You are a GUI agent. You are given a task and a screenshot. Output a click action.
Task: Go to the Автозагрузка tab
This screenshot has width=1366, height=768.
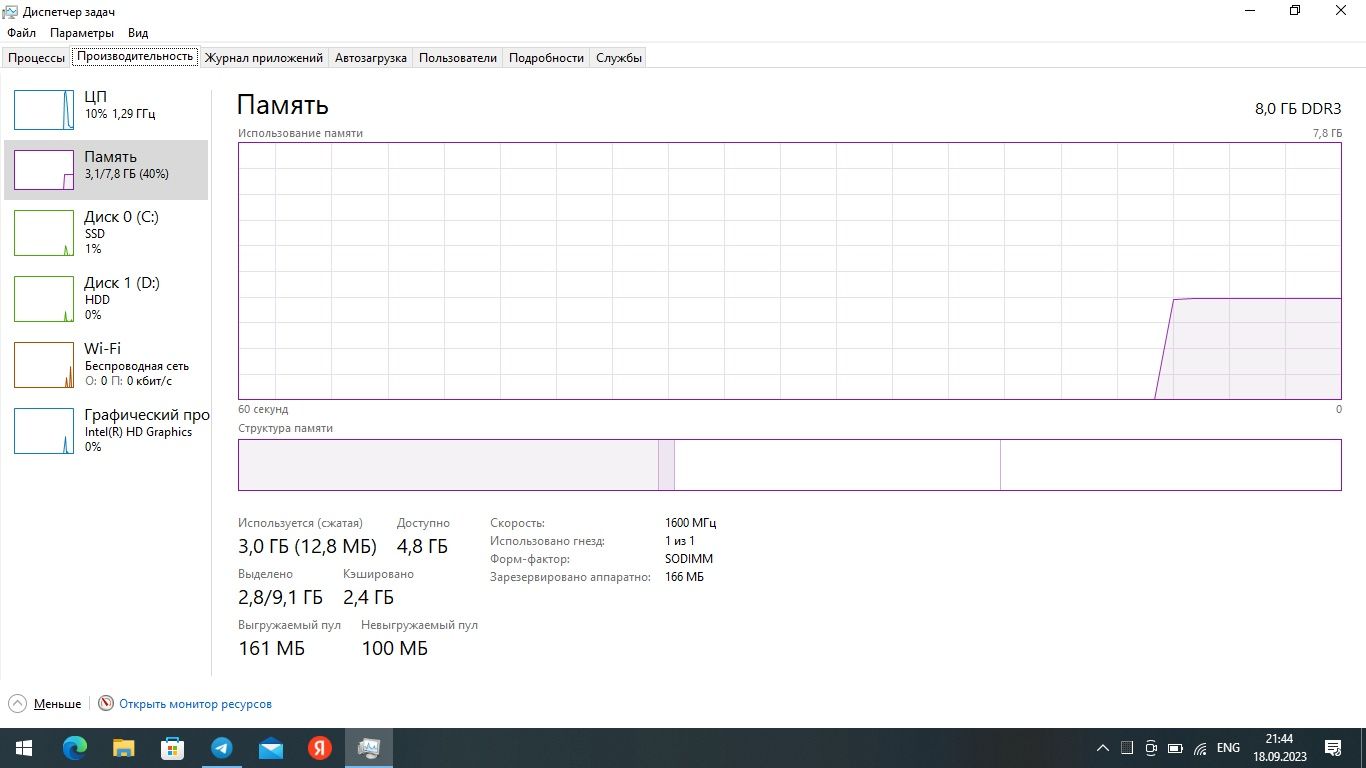(x=371, y=58)
